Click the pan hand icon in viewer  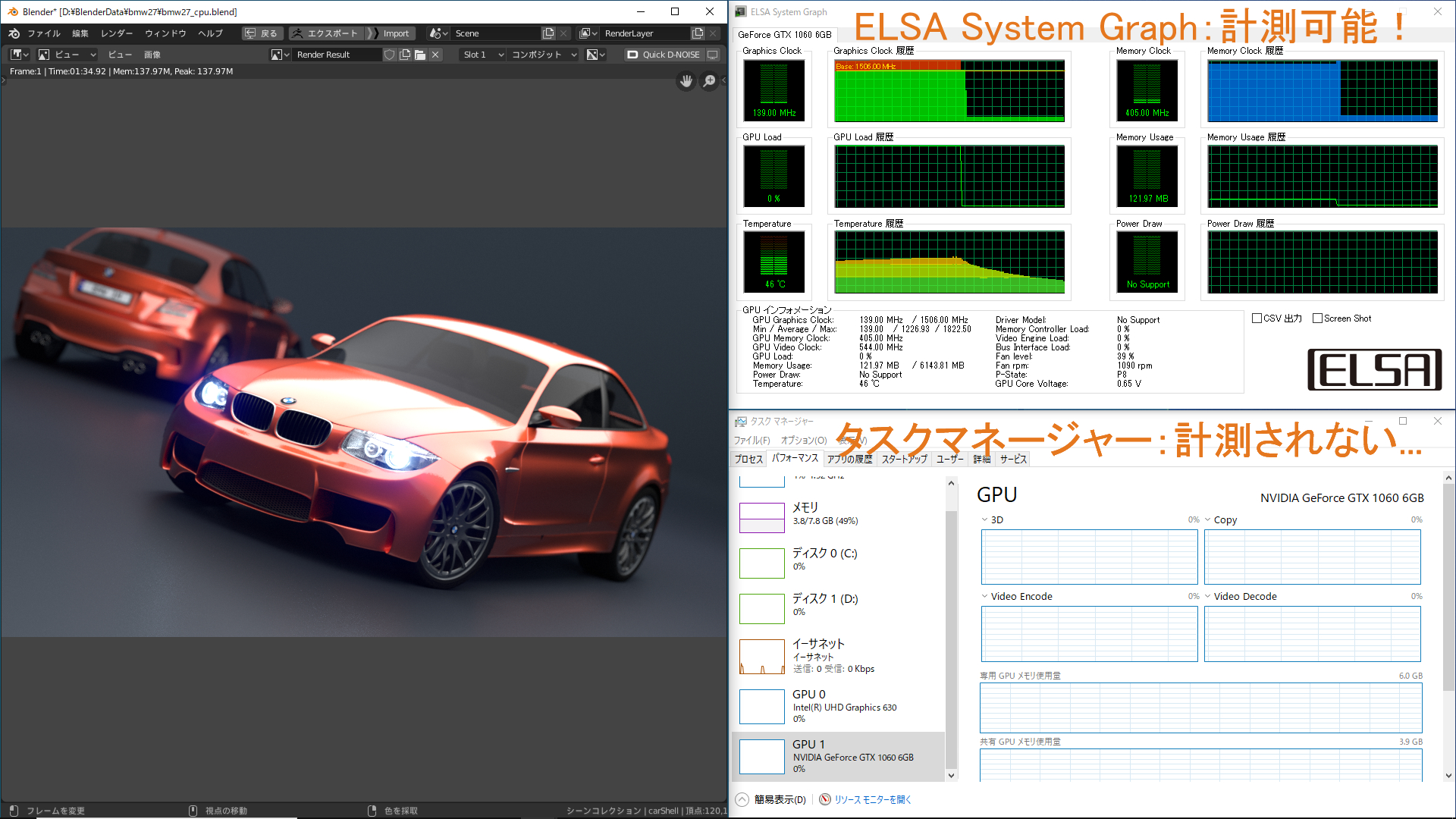point(686,81)
